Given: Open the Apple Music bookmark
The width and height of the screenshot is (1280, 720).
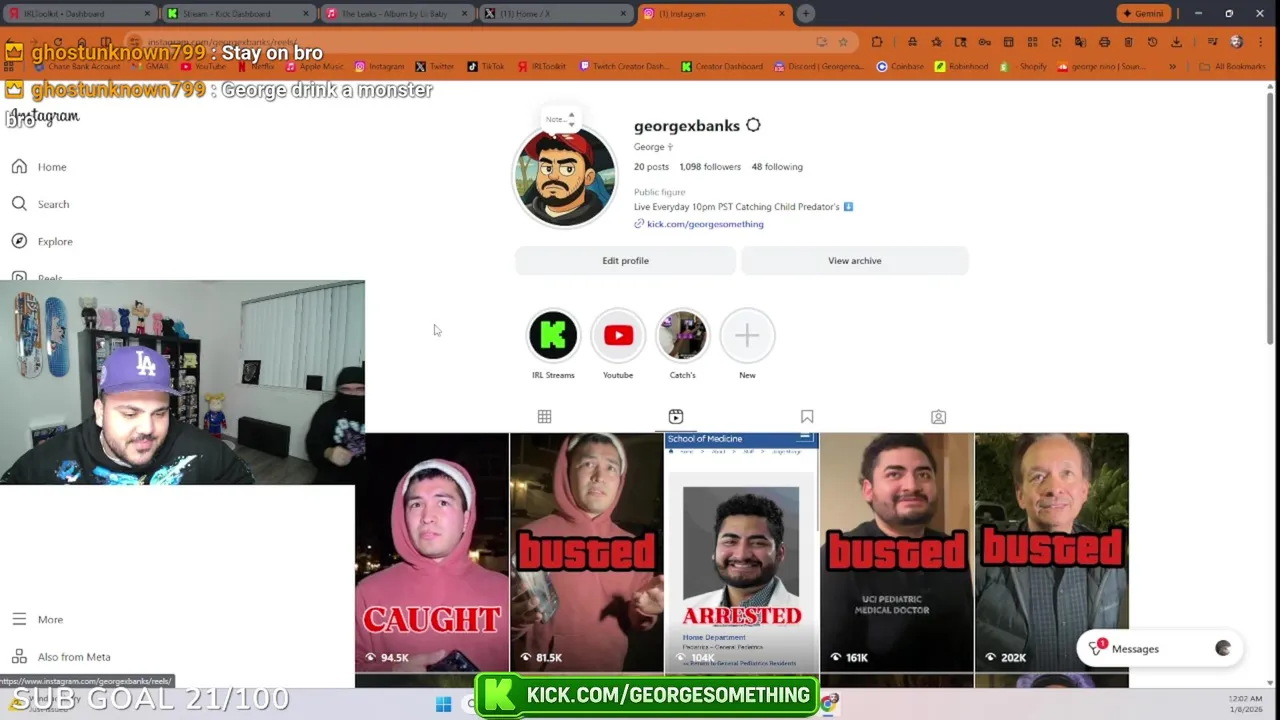Looking at the screenshot, I should pos(314,67).
